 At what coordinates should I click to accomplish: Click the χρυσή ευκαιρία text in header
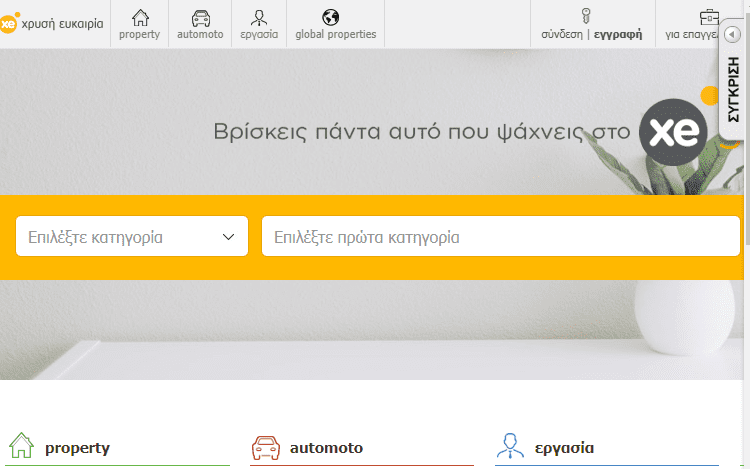62,23
